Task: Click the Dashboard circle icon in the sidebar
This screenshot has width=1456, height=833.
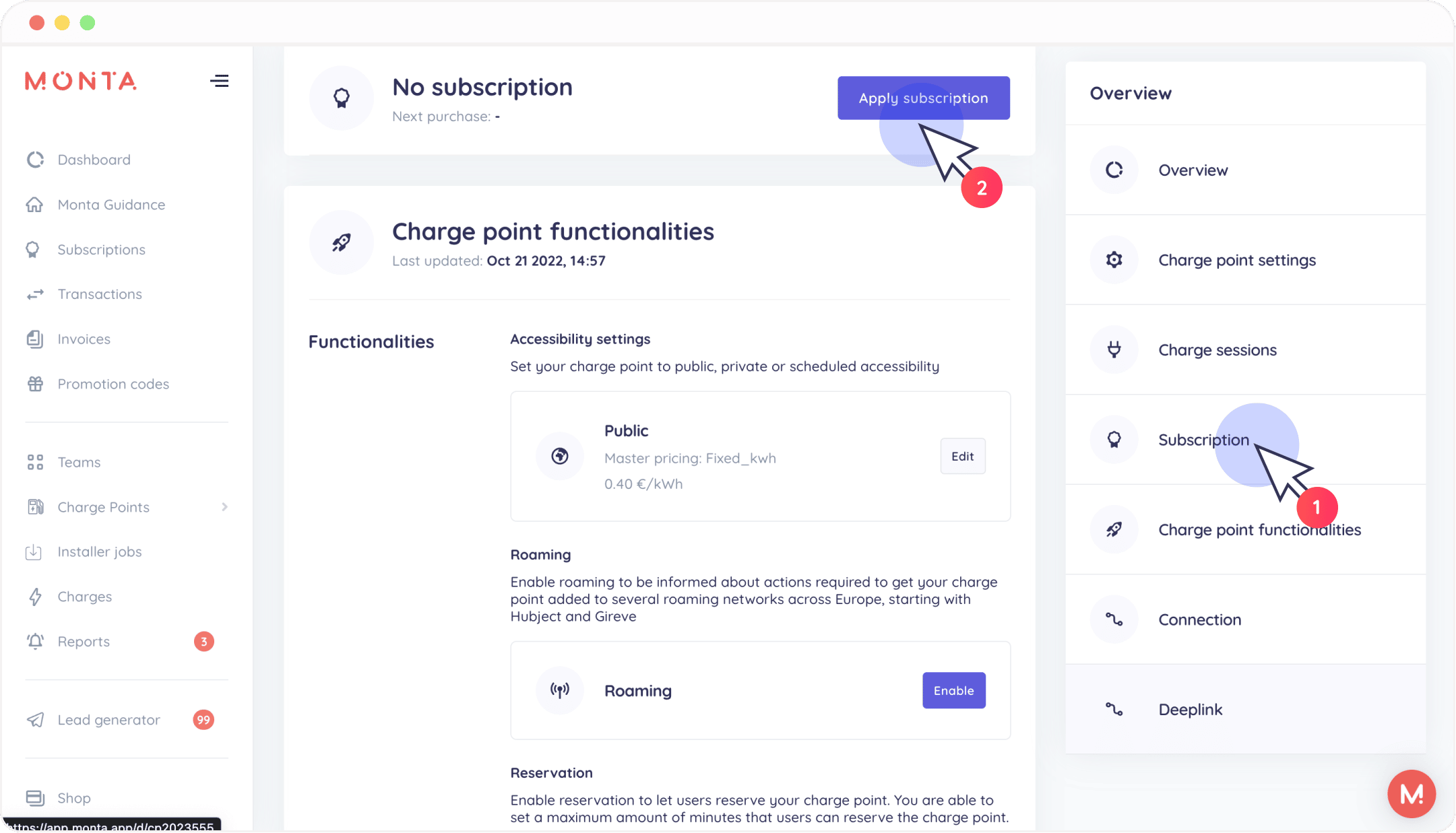Action: (35, 160)
